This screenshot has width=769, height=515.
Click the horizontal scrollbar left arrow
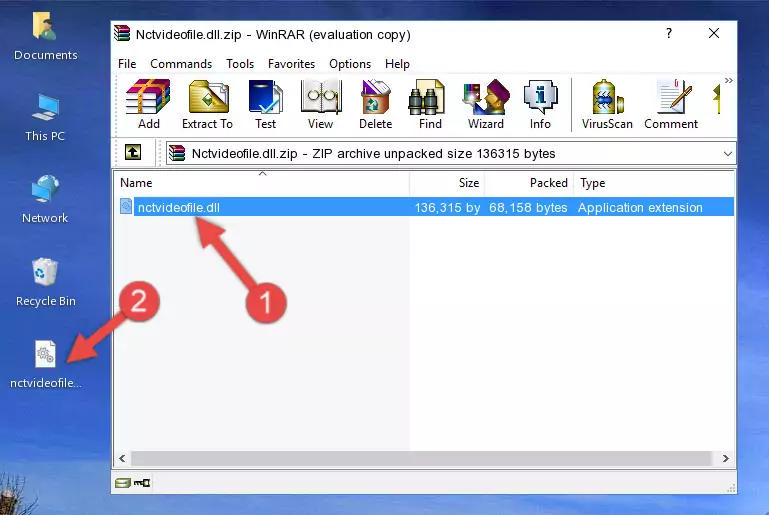pos(123,459)
